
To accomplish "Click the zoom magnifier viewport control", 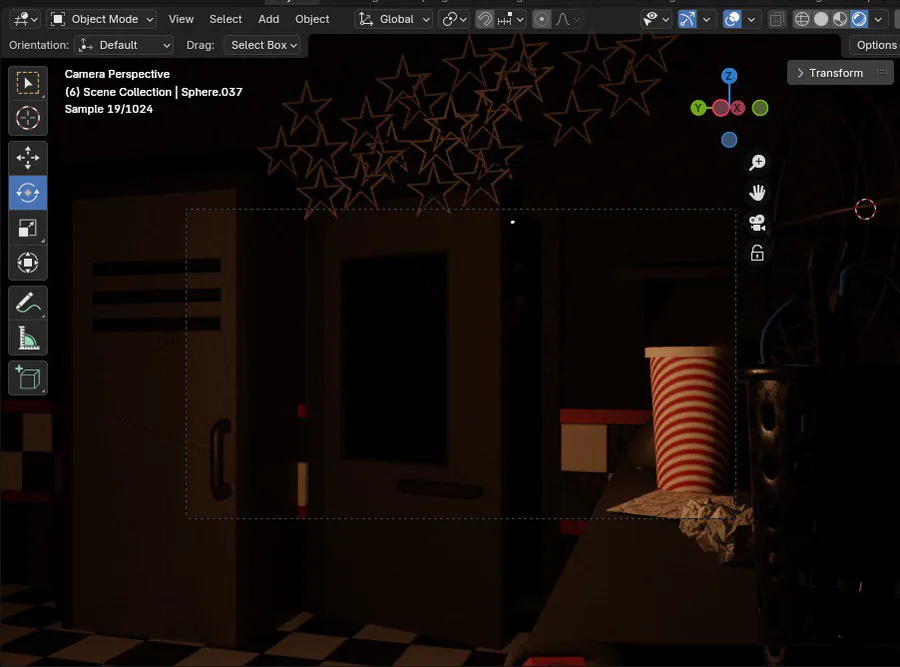I will pyautogui.click(x=757, y=162).
